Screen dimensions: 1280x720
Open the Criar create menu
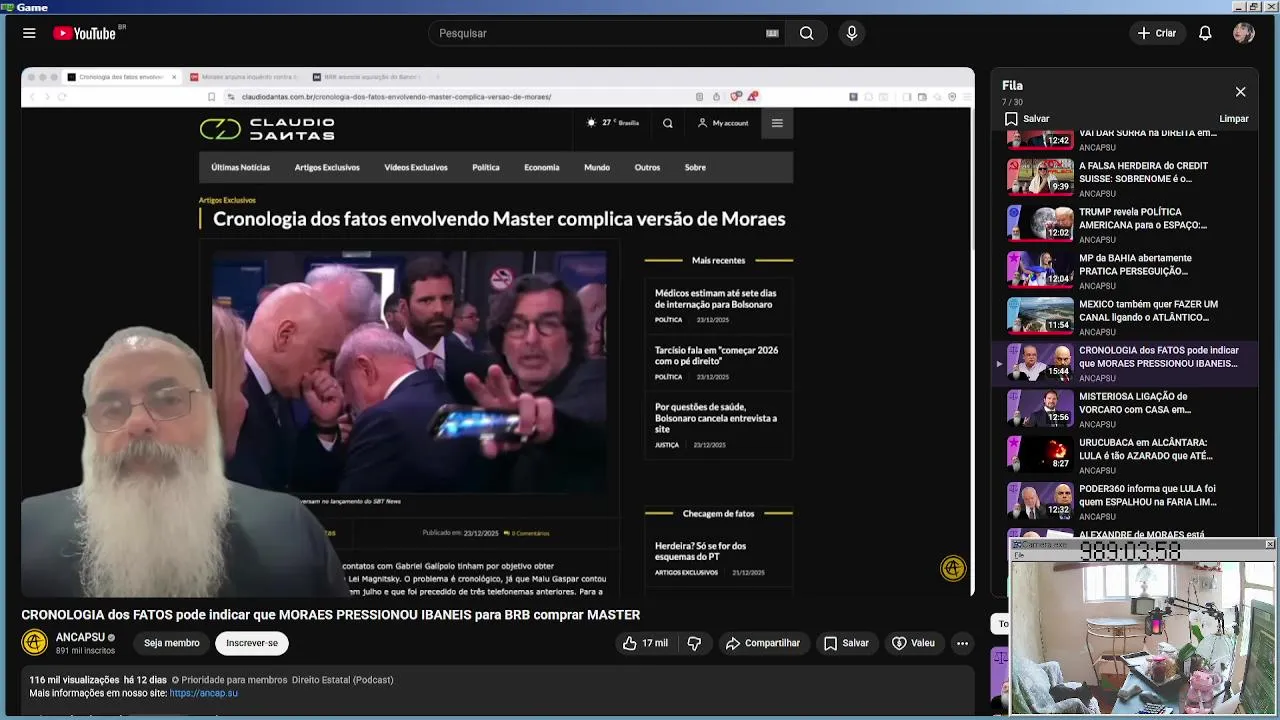point(1157,33)
